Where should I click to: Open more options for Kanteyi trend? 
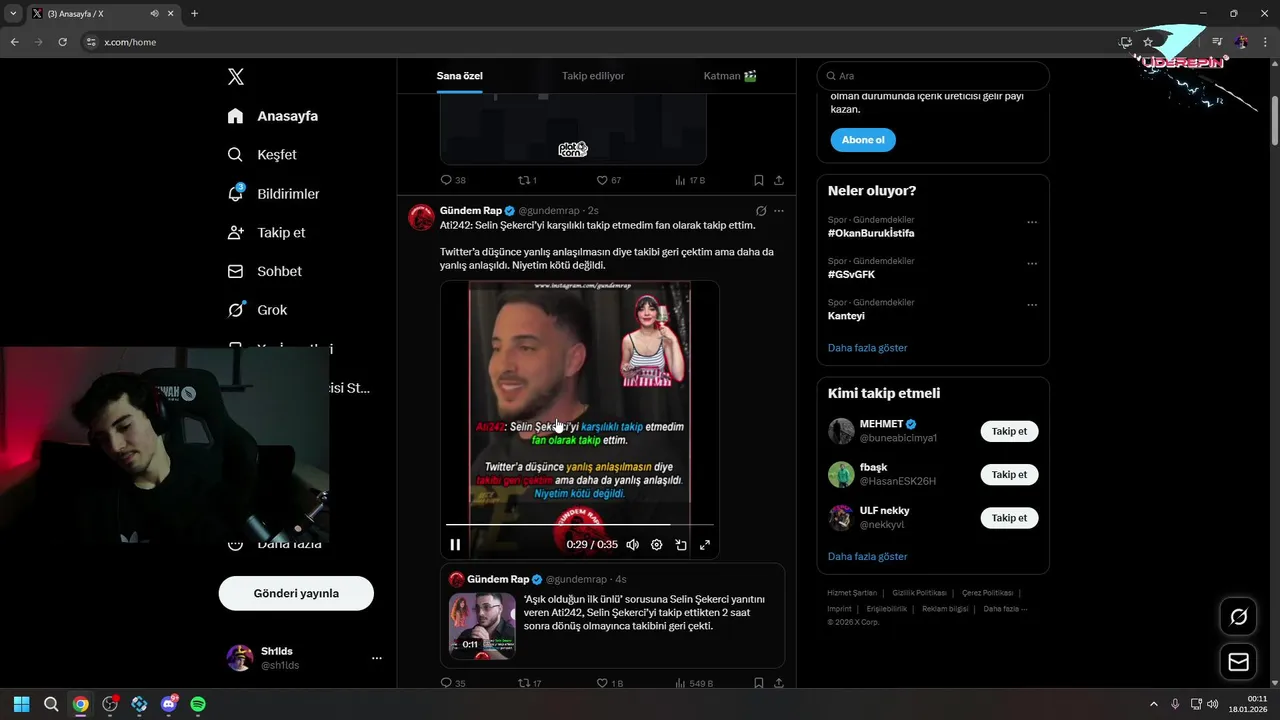tap(1032, 305)
